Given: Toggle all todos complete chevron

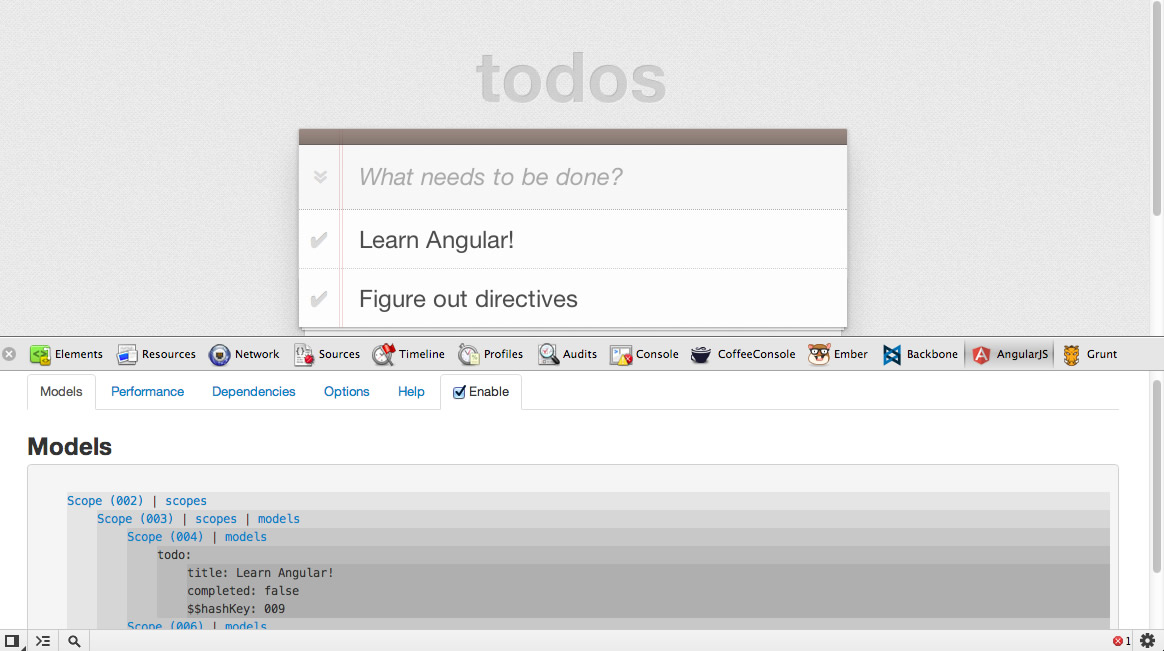Looking at the screenshot, I should (x=320, y=177).
